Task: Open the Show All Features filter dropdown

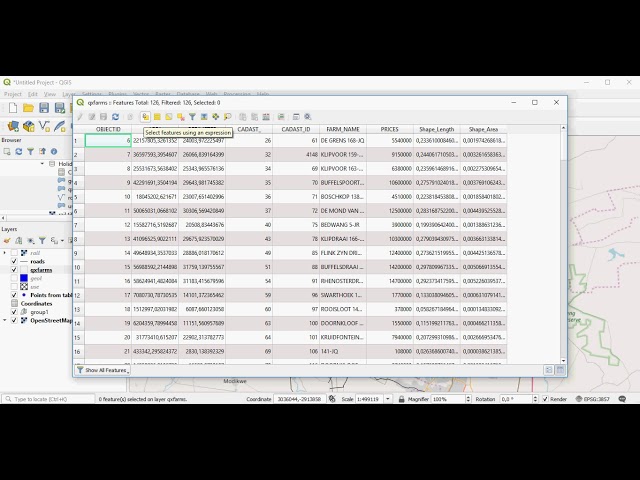Action: tap(103, 370)
